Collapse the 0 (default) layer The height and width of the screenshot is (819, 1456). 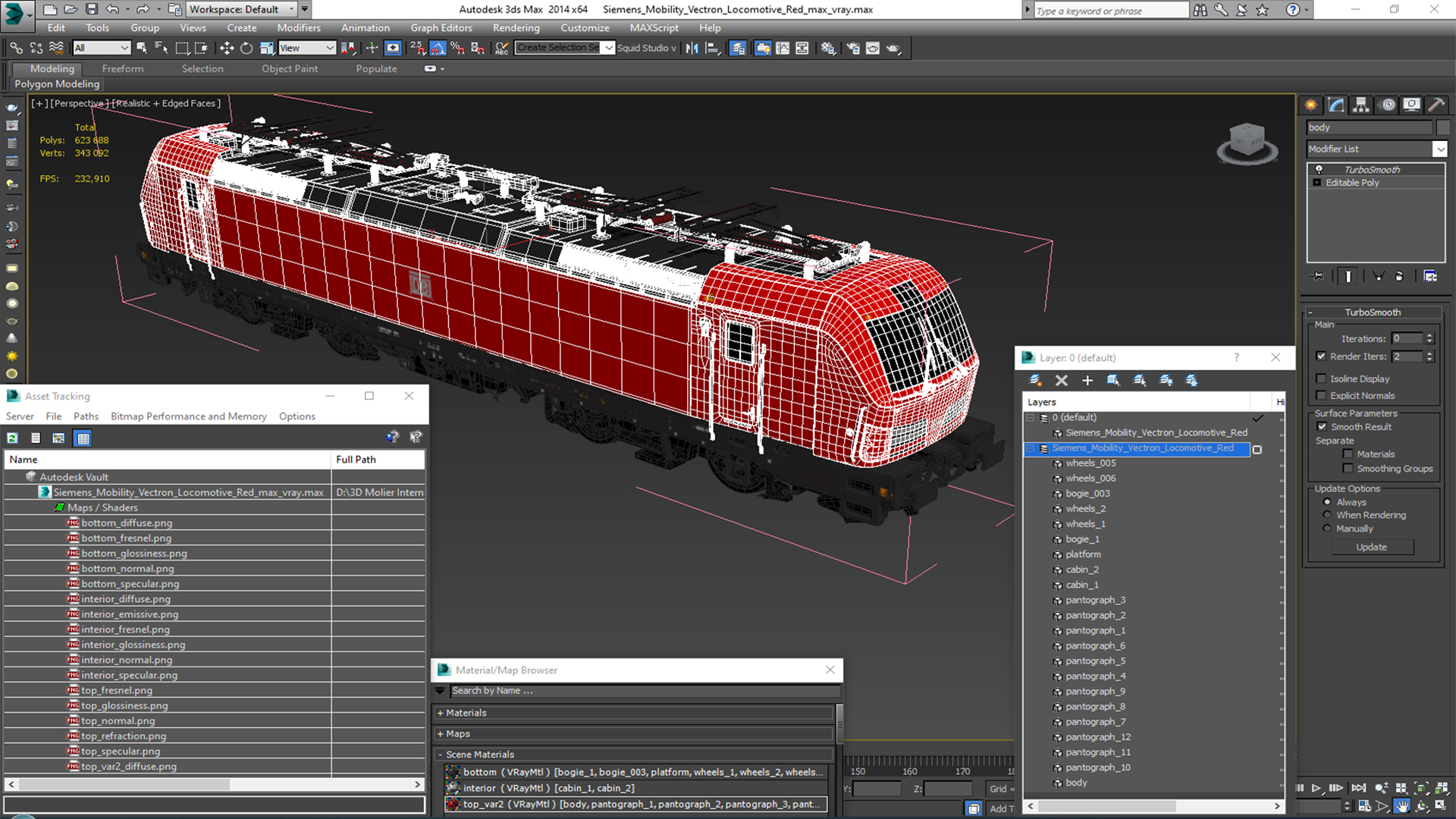pyautogui.click(x=1030, y=418)
